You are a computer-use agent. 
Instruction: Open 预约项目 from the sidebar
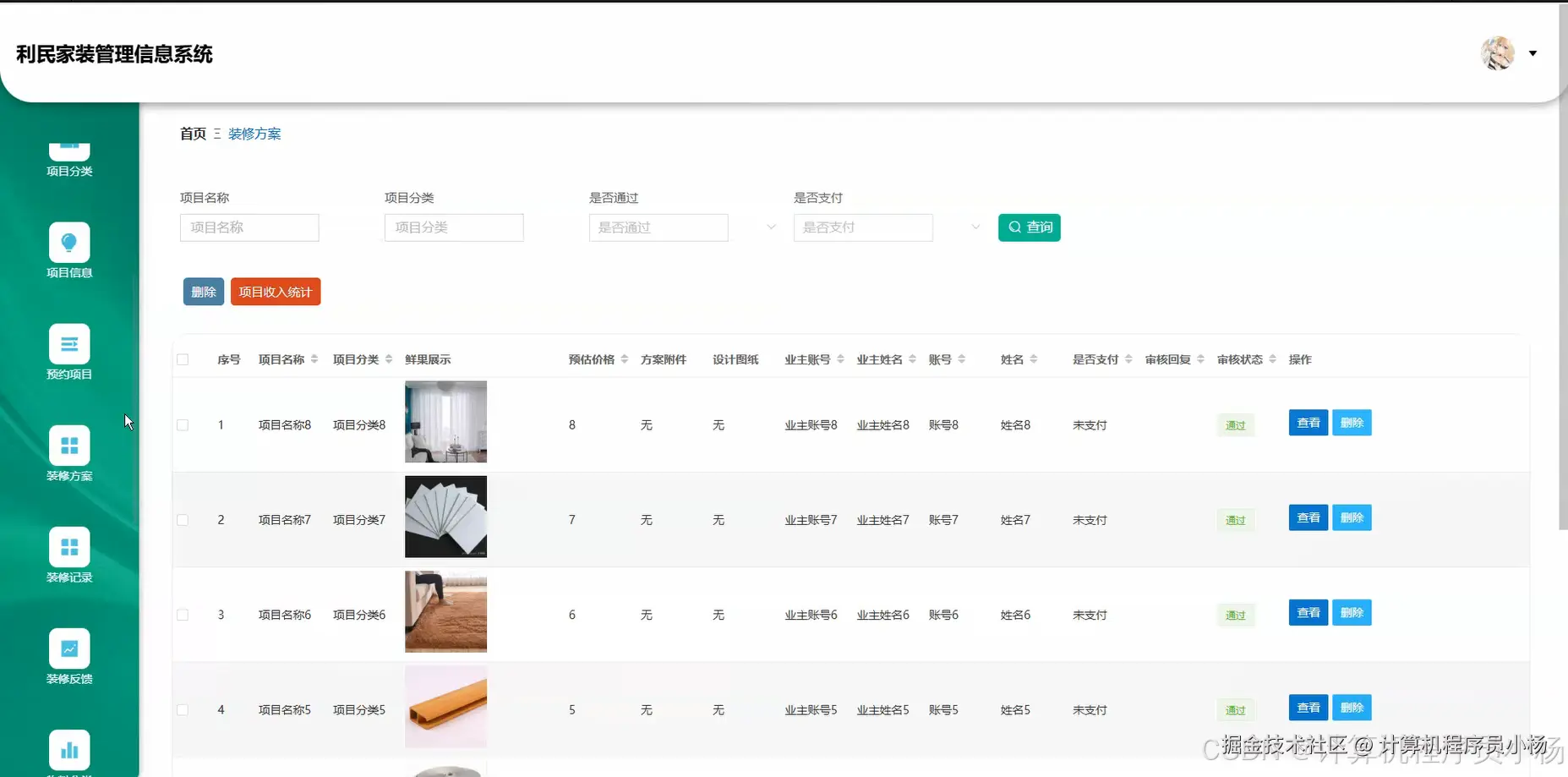[68, 344]
